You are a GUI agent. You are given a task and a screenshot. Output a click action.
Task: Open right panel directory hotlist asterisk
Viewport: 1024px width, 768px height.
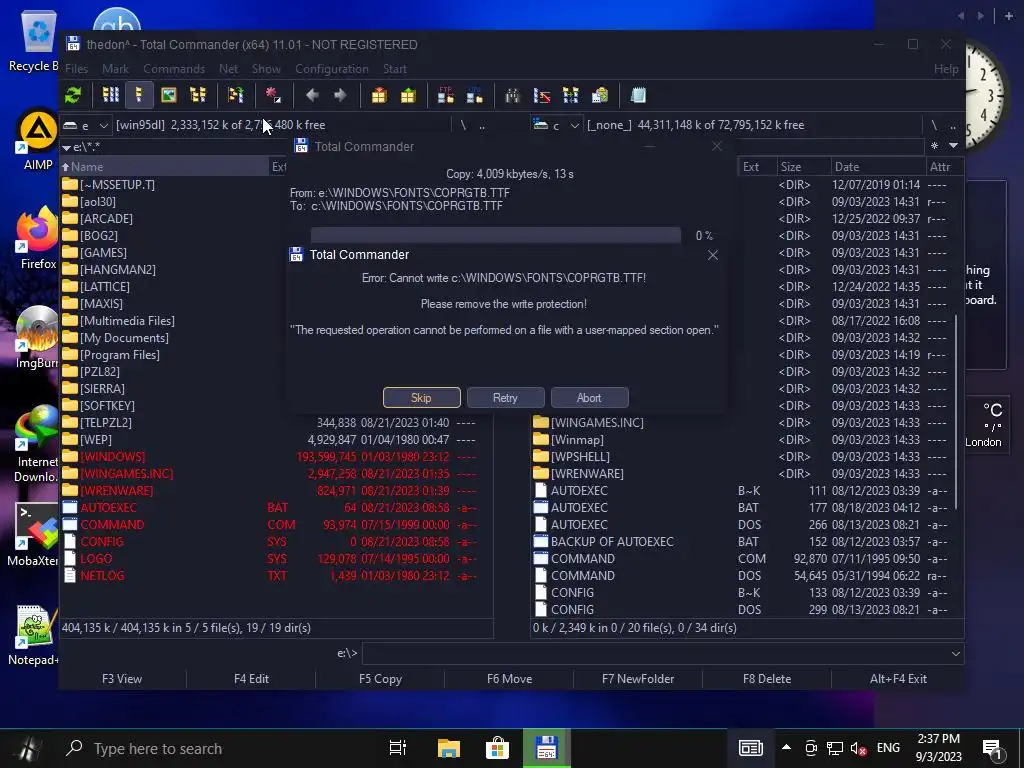pyautogui.click(x=935, y=146)
